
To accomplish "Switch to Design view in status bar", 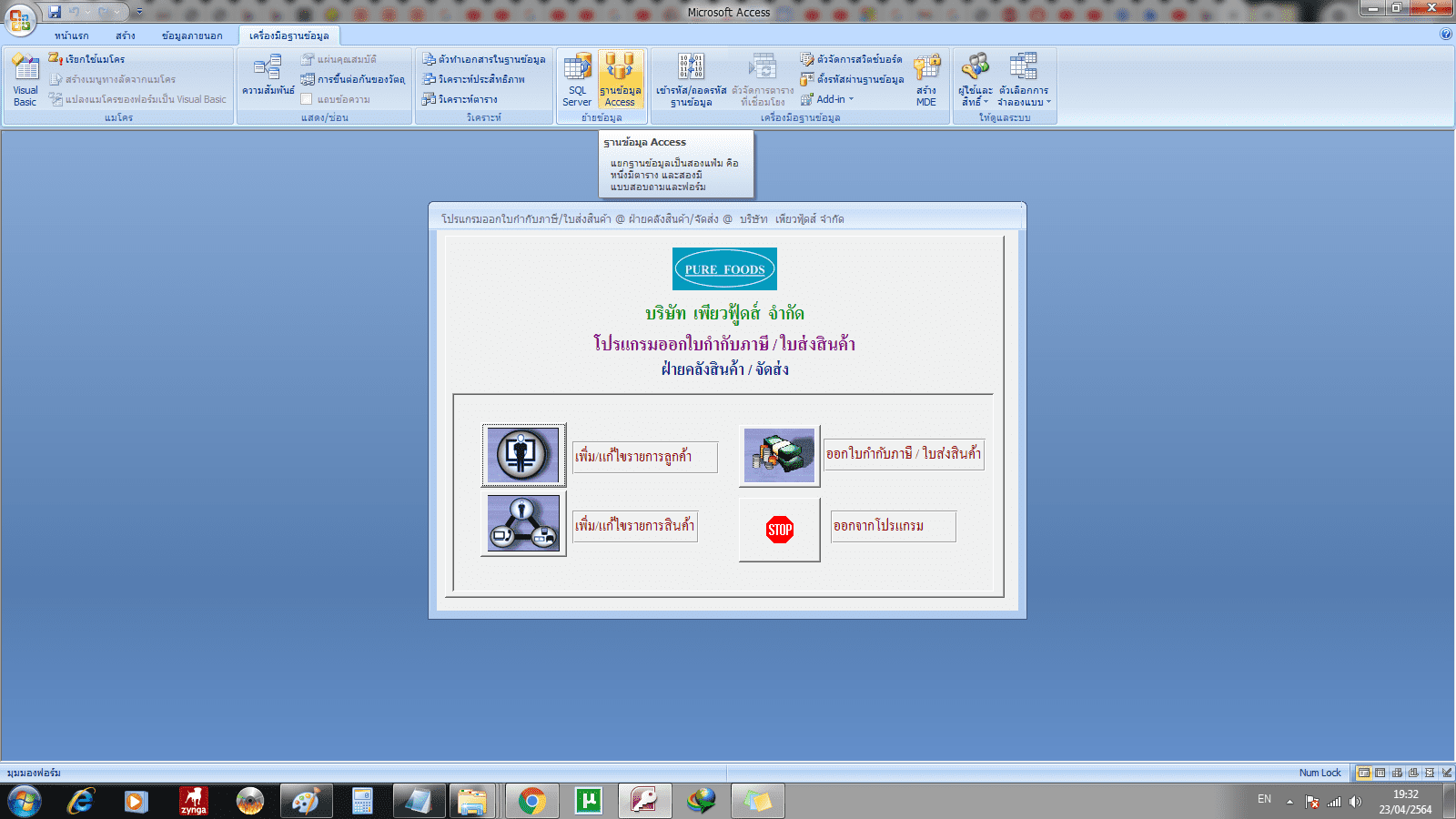I will 1446,773.
